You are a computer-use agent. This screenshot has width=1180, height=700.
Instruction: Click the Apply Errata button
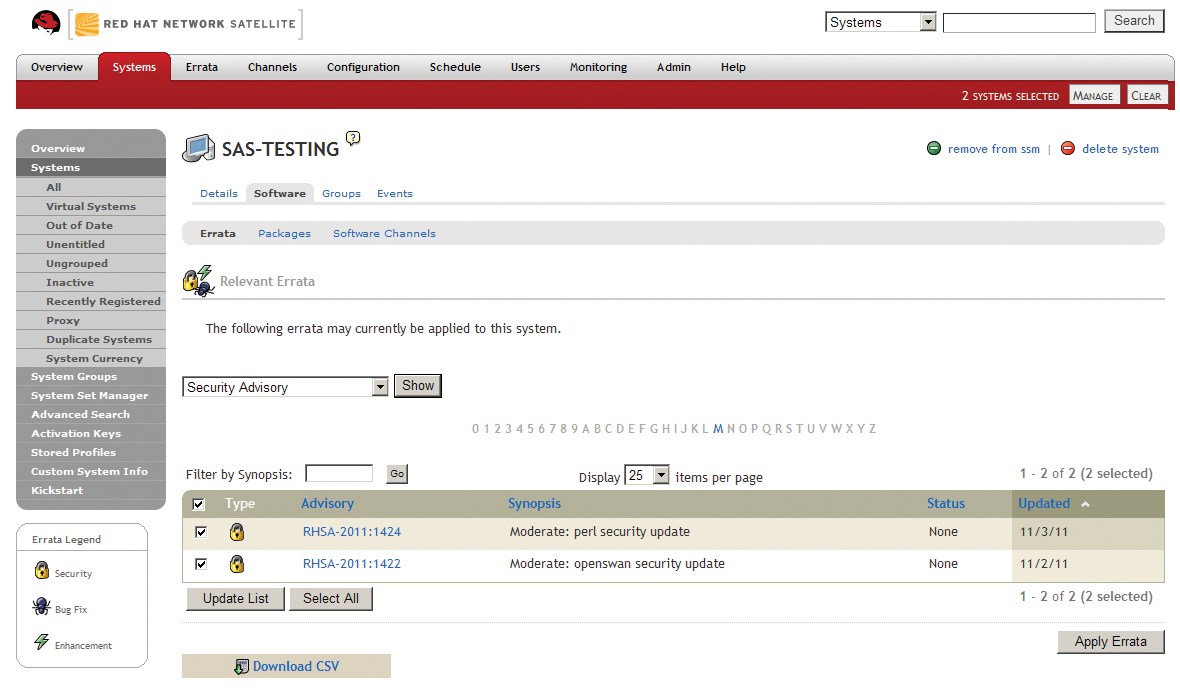(1110, 641)
